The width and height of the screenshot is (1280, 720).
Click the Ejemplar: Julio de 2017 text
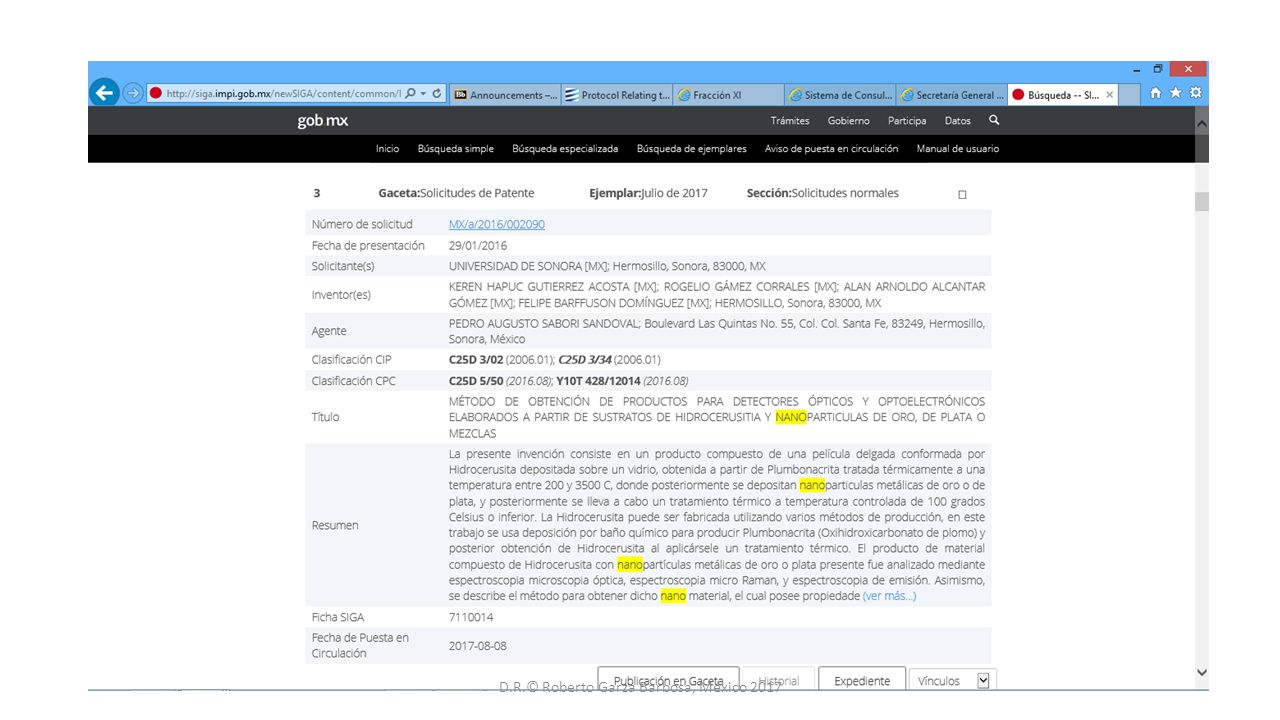pyautogui.click(x=648, y=193)
